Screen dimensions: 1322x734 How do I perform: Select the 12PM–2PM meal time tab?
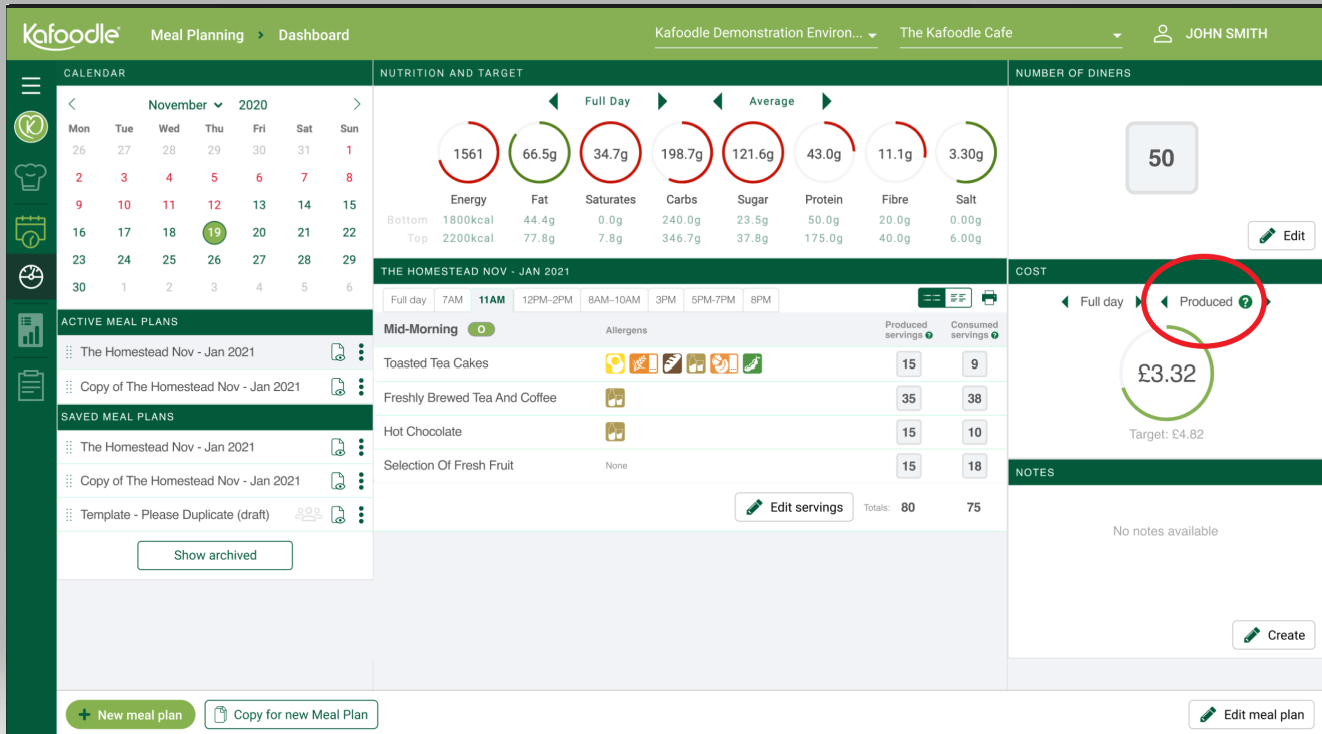tap(547, 300)
